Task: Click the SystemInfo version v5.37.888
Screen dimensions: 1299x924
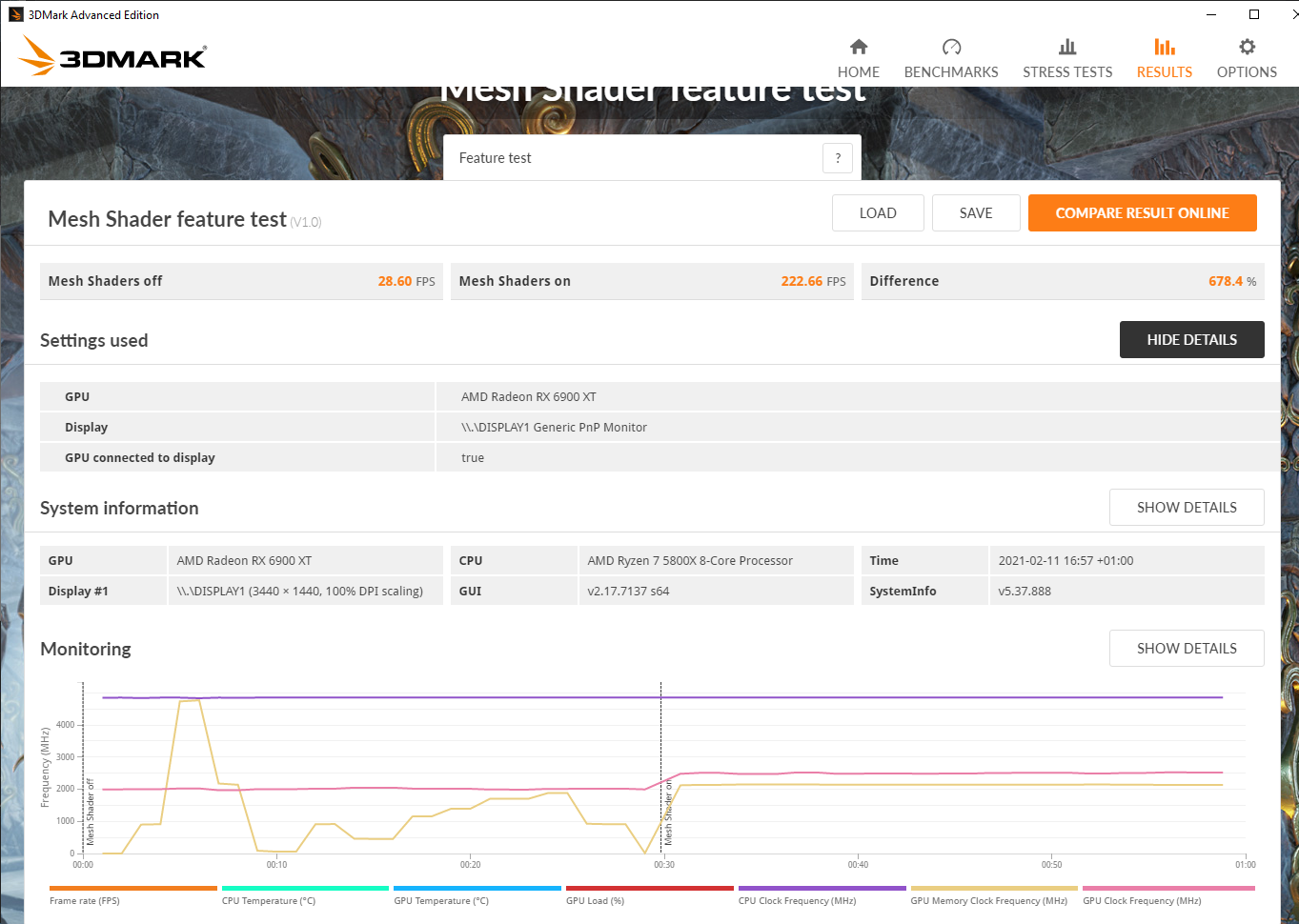Action: click(1025, 592)
